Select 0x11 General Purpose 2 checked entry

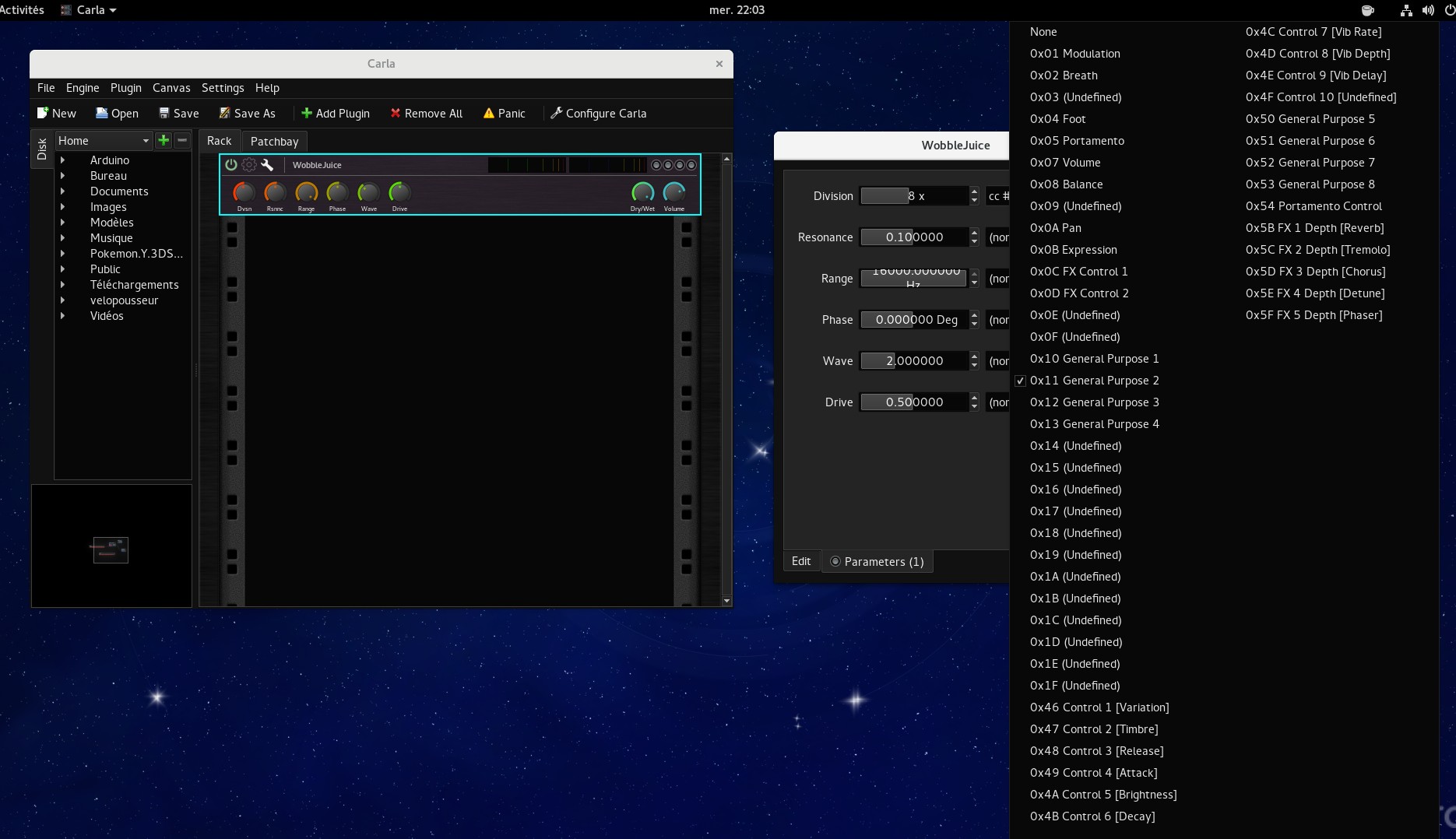pos(1094,381)
